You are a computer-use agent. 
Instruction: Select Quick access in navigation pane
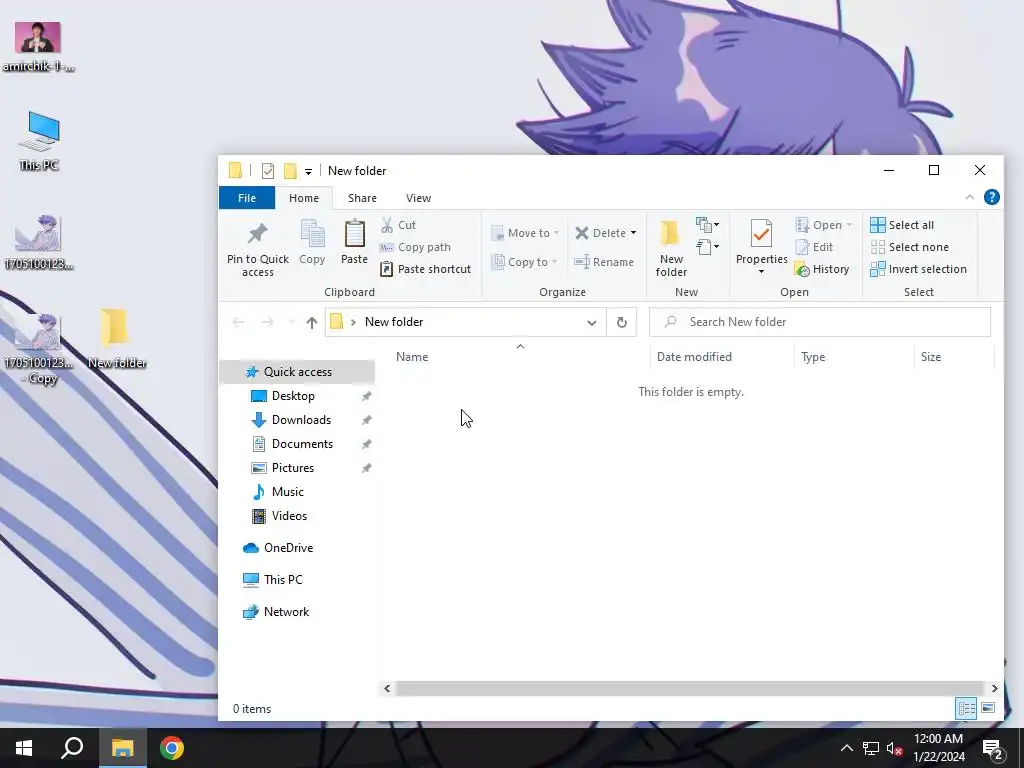coord(297,372)
